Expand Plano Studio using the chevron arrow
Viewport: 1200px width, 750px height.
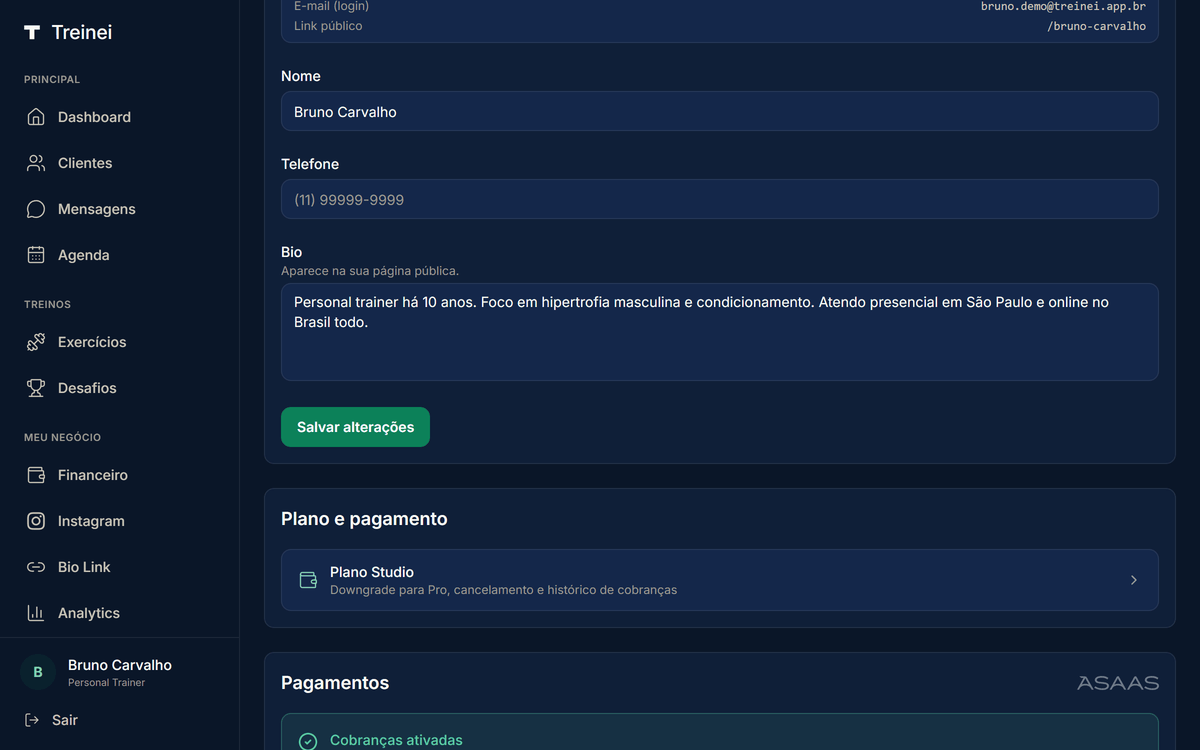1133,580
